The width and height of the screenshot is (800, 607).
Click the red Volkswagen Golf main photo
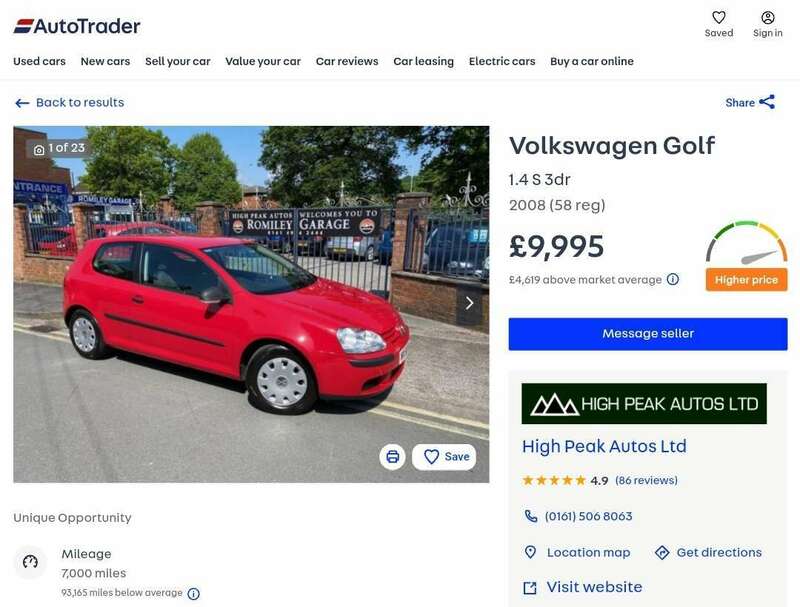pyautogui.click(x=251, y=304)
